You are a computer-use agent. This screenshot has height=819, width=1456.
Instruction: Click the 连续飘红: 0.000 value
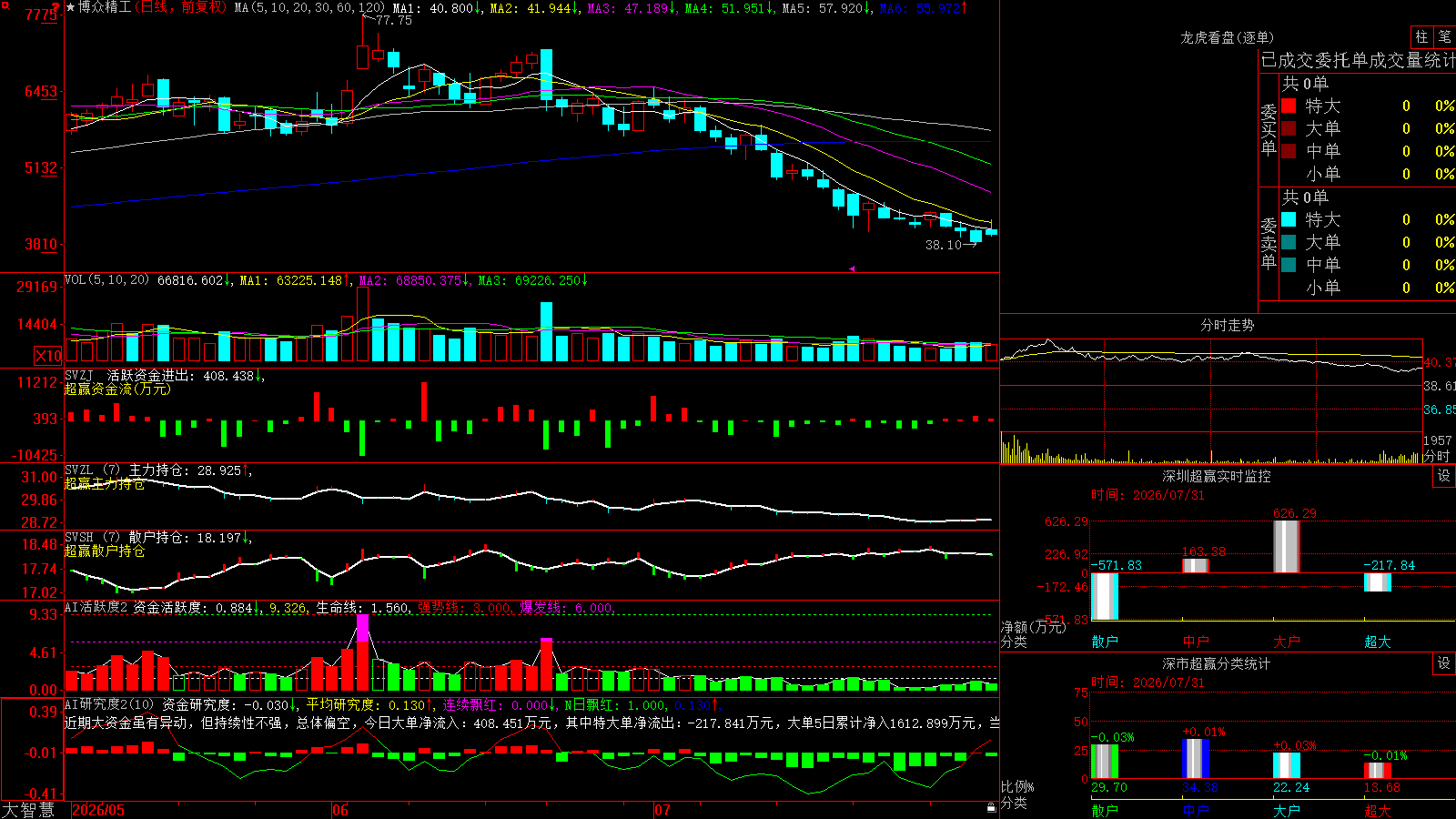coord(500,705)
